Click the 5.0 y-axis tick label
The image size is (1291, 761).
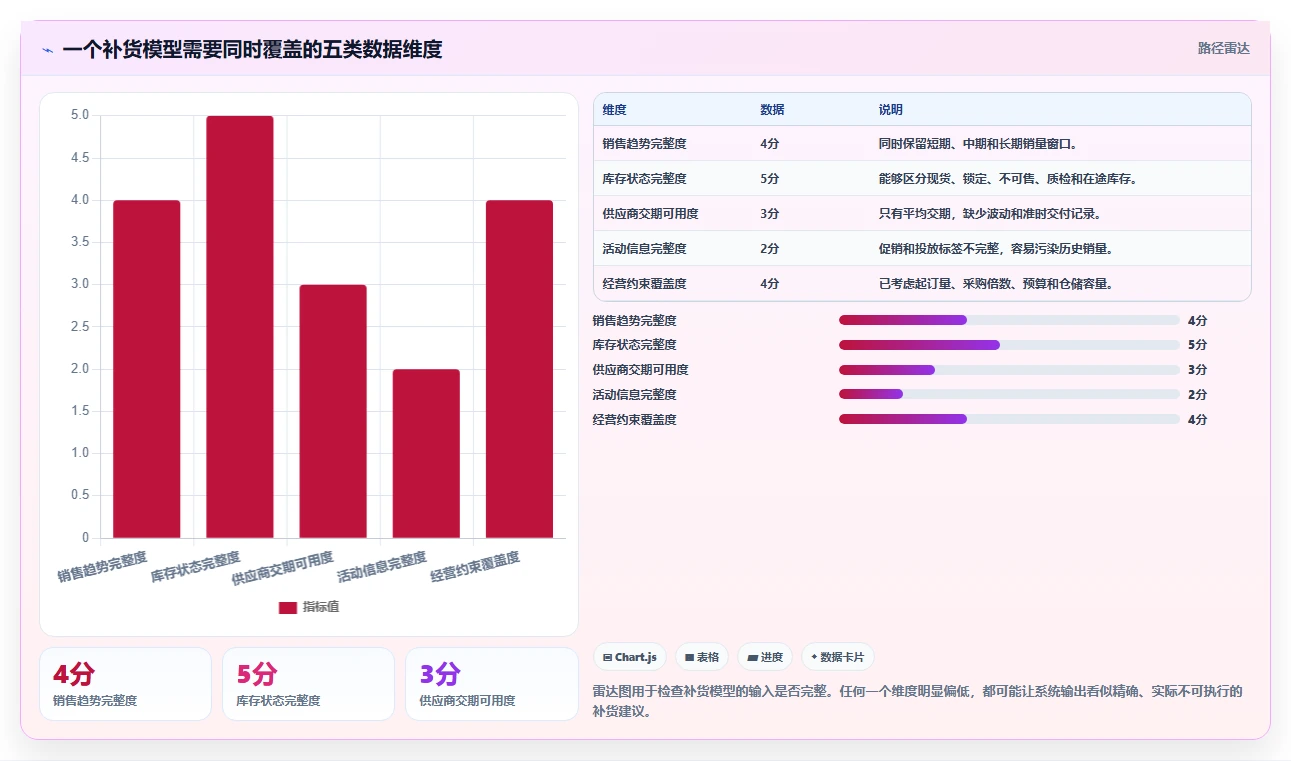click(80, 115)
